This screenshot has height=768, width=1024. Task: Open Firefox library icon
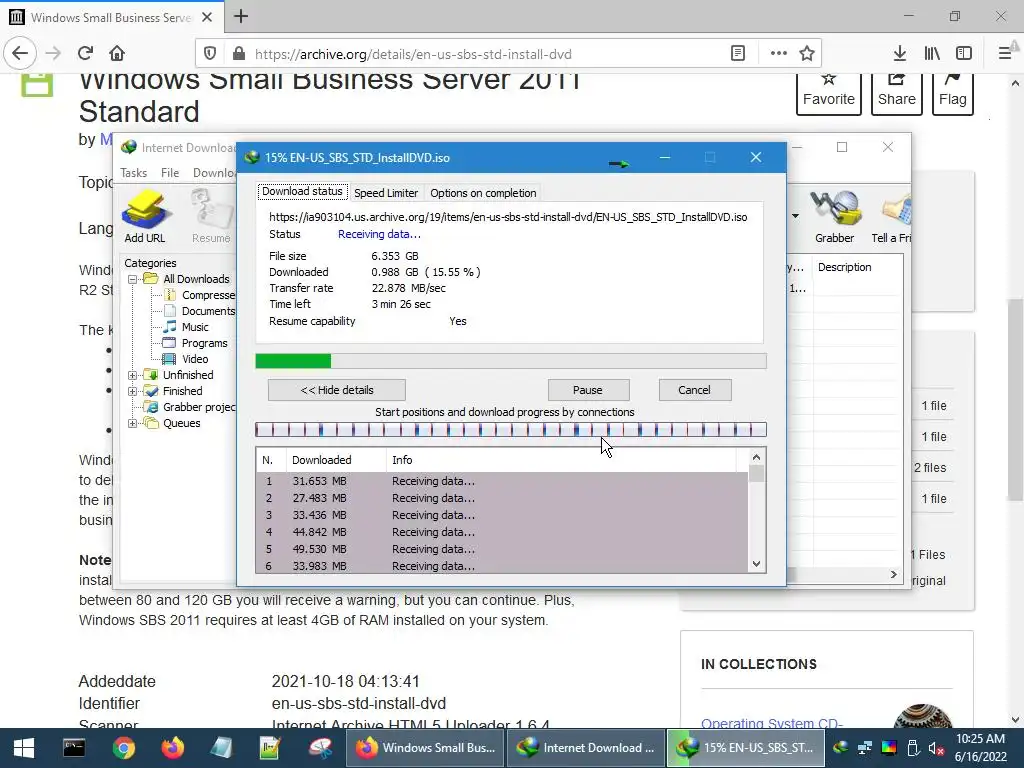pos(932,54)
